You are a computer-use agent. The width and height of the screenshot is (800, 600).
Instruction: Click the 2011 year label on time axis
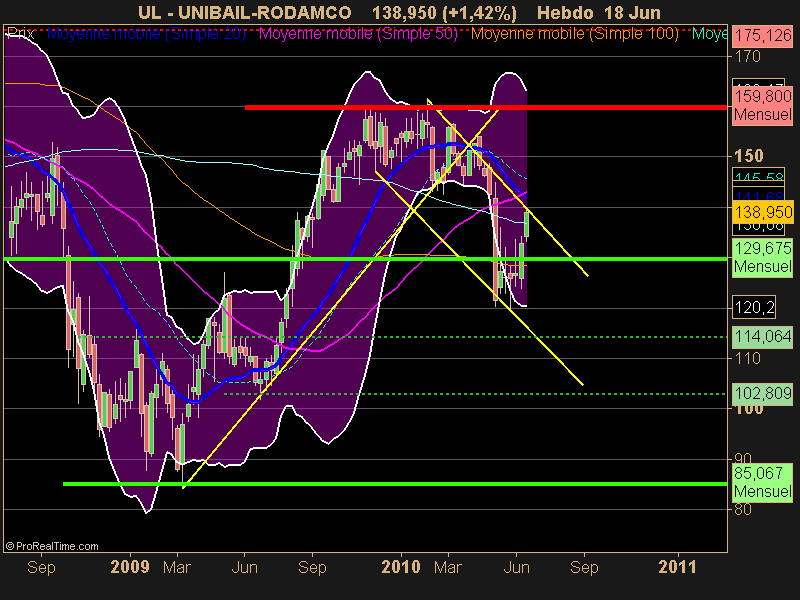click(x=677, y=567)
